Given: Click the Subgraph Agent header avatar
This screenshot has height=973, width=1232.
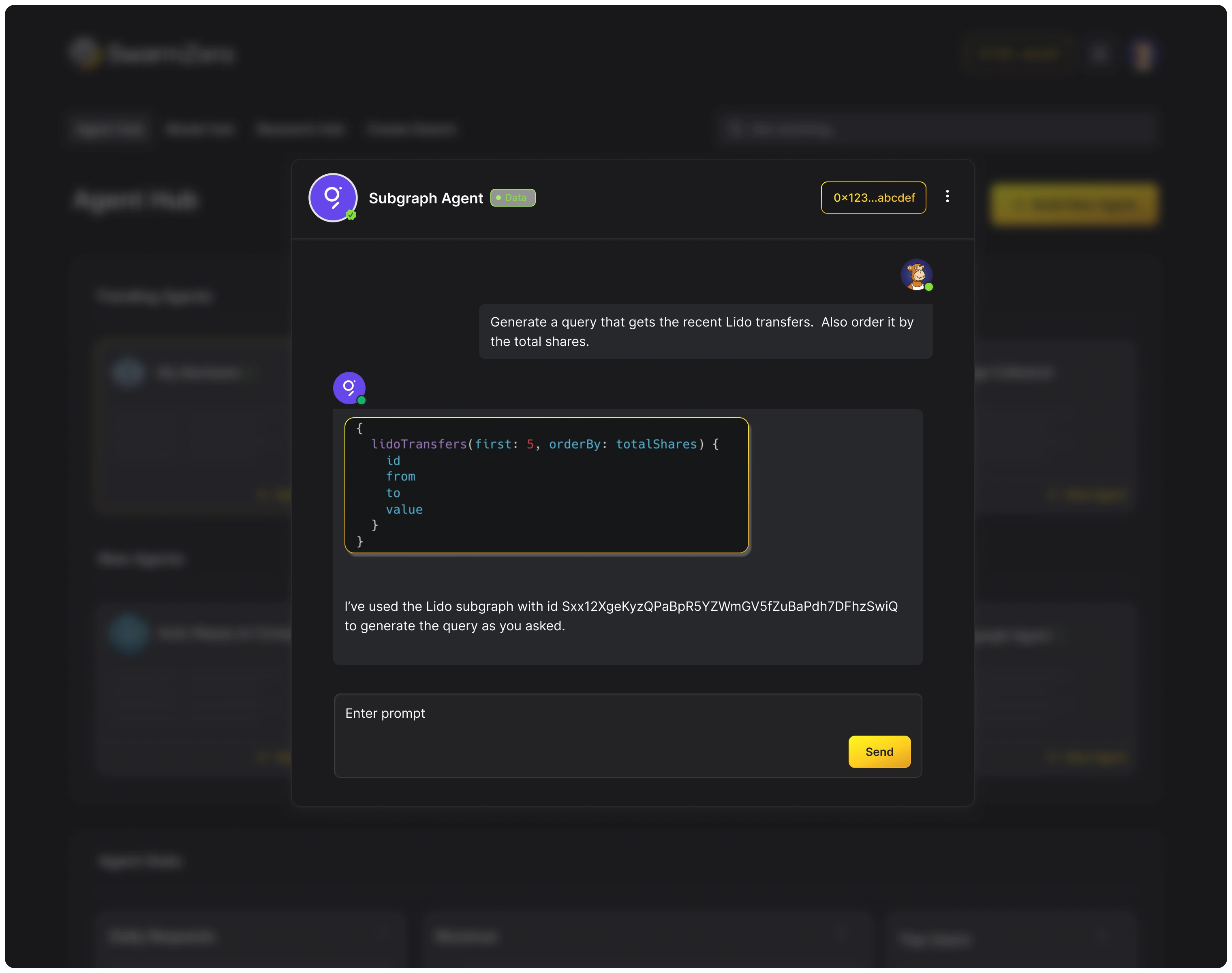Looking at the screenshot, I should pyautogui.click(x=333, y=198).
